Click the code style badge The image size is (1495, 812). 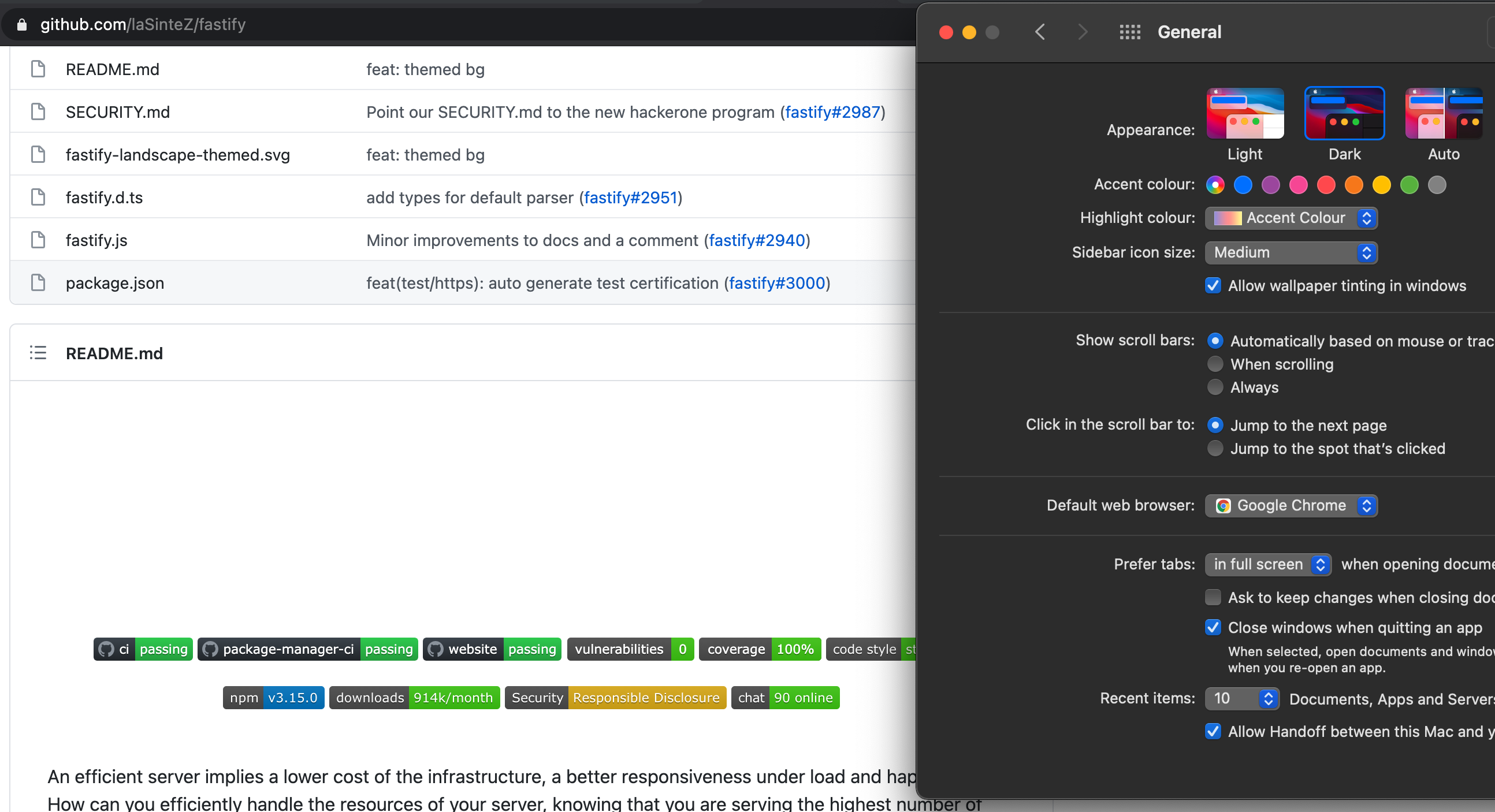coord(871,649)
